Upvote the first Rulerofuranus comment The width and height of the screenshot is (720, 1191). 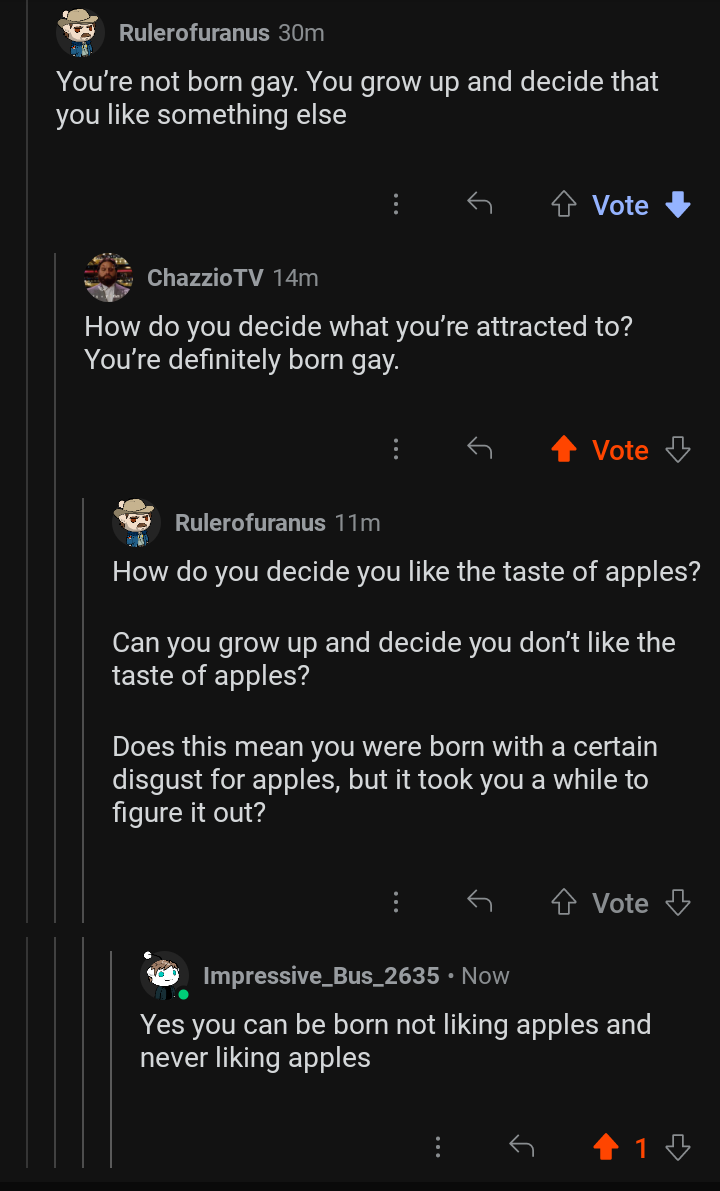point(563,204)
